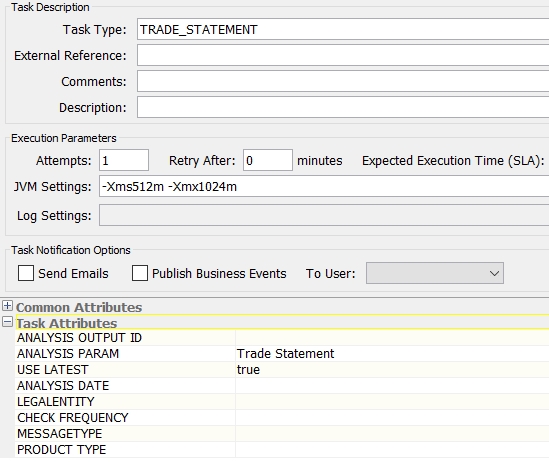Collapse the Task Attributes section
This screenshot has width=549, height=462.
(x=7, y=322)
